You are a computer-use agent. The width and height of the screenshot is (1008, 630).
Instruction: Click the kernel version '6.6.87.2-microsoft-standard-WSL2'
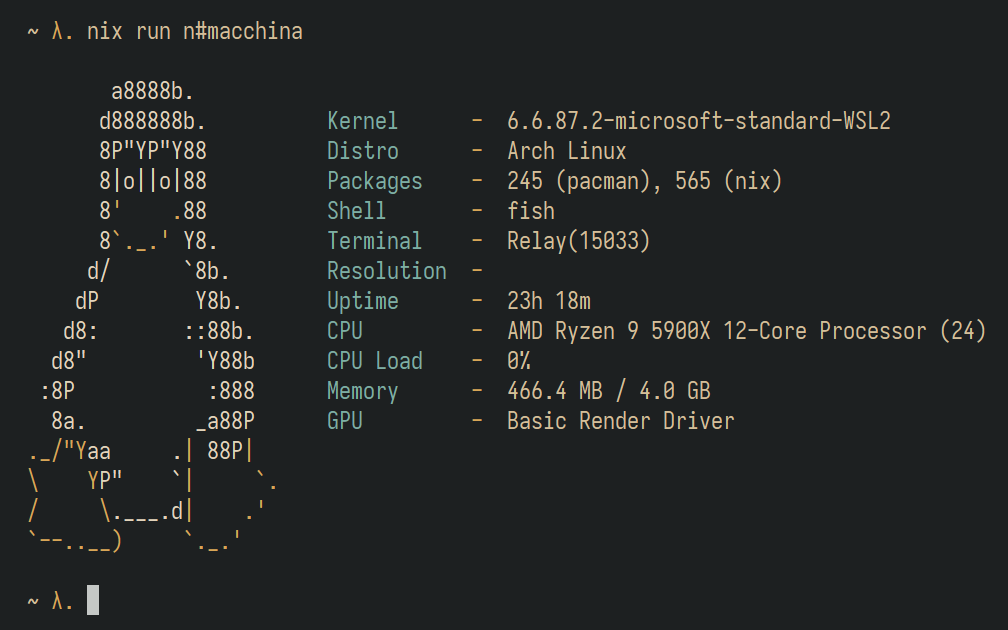point(698,121)
